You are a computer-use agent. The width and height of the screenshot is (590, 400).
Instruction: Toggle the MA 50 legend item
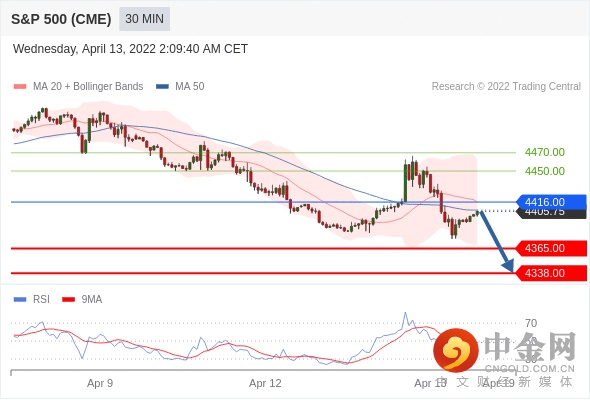(x=180, y=87)
